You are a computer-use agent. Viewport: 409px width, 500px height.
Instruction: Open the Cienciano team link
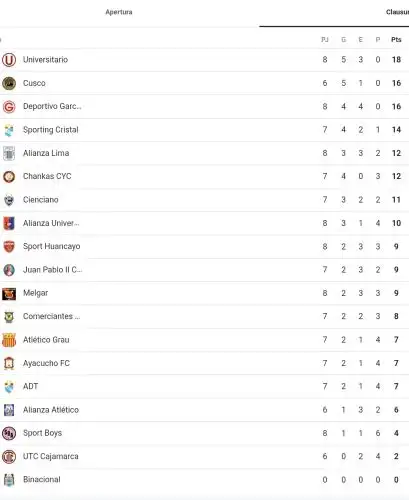(41, 200)
